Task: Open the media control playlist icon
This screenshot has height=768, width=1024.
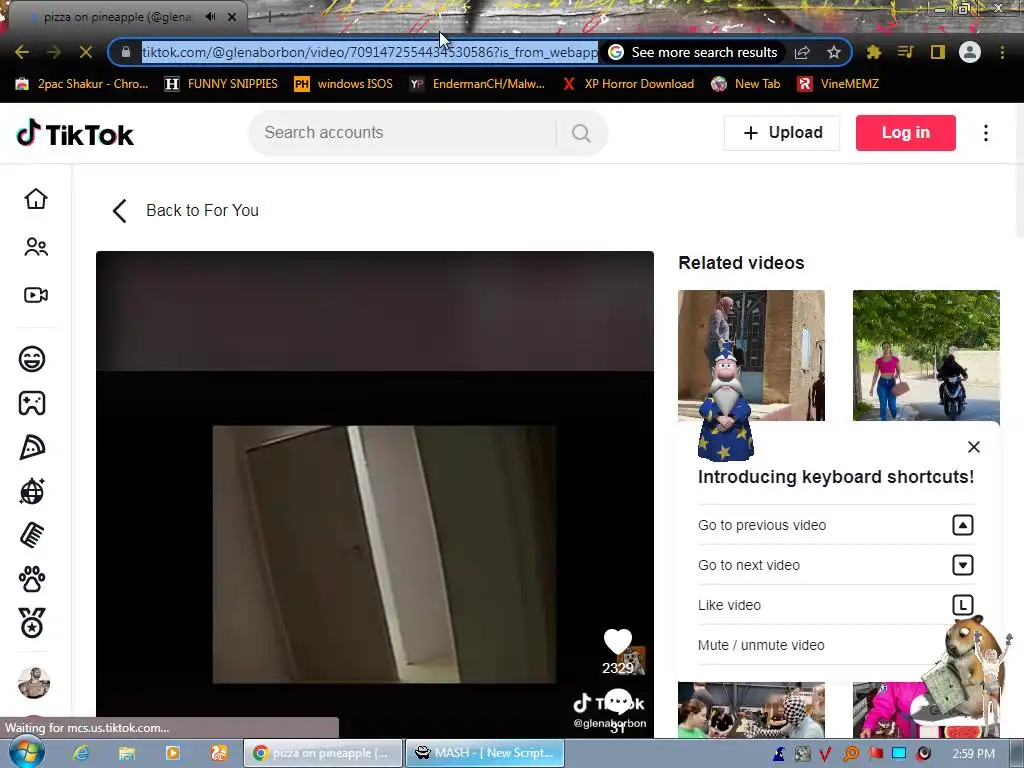Action: pos(906,52)
